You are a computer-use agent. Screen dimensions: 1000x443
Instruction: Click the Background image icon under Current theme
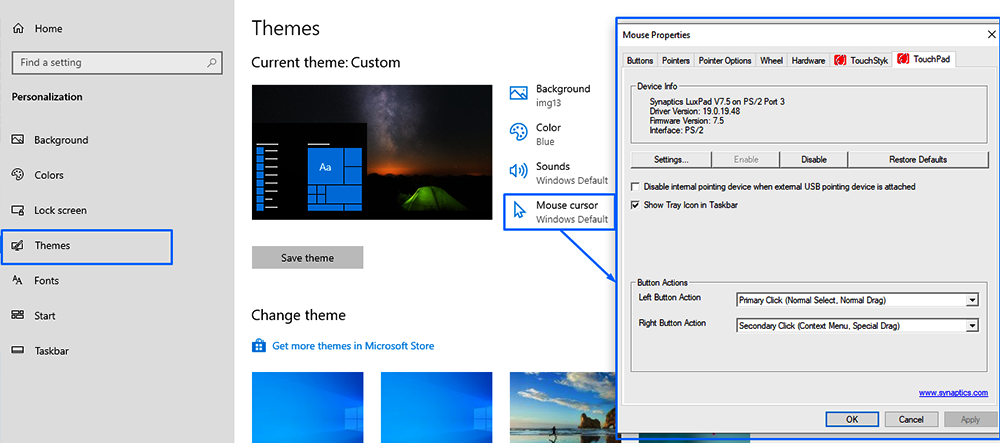[518, 93]
